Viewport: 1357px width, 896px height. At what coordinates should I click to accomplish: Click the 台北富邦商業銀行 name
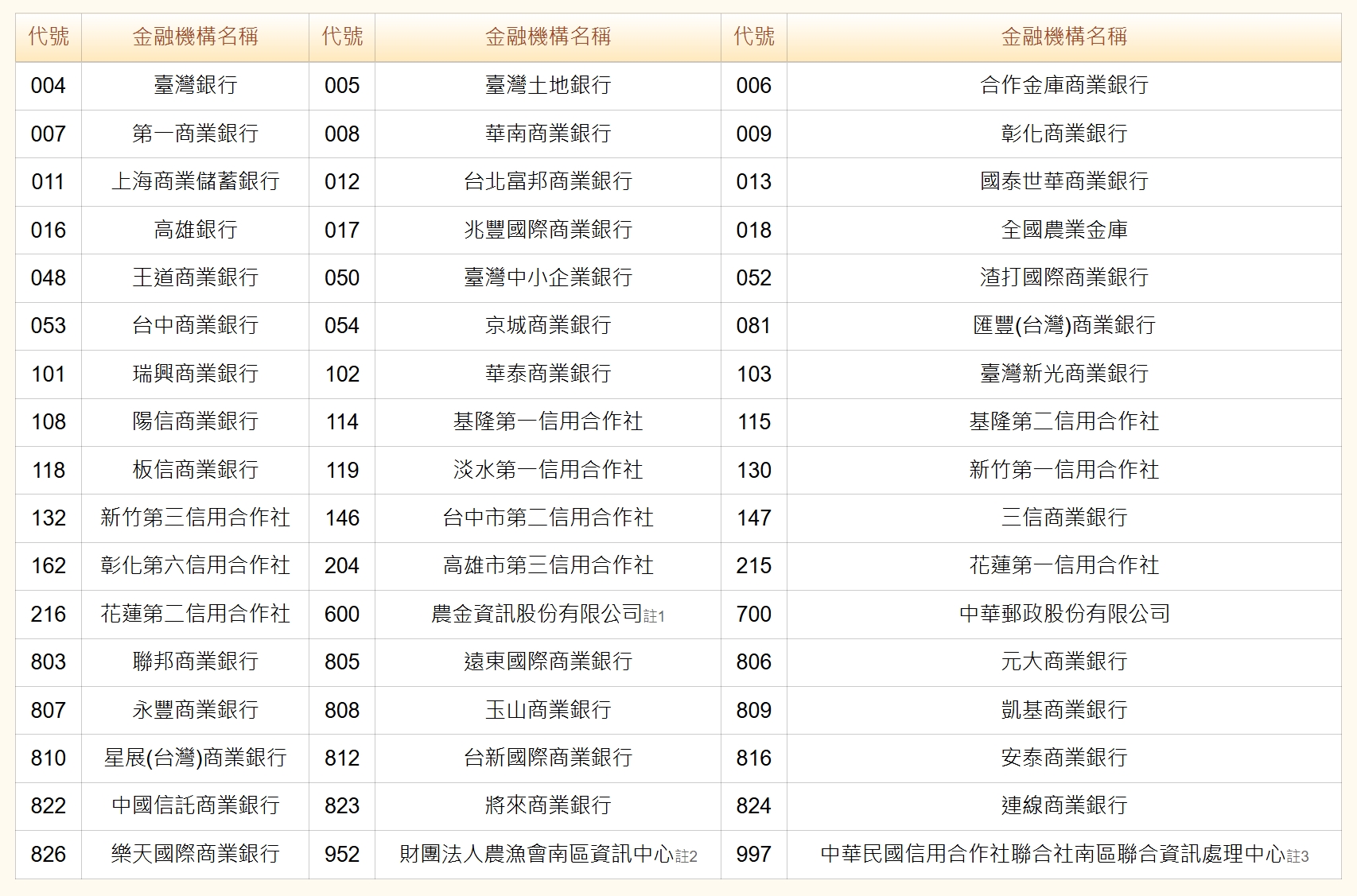pyautogui.click(x=547, y=181)
